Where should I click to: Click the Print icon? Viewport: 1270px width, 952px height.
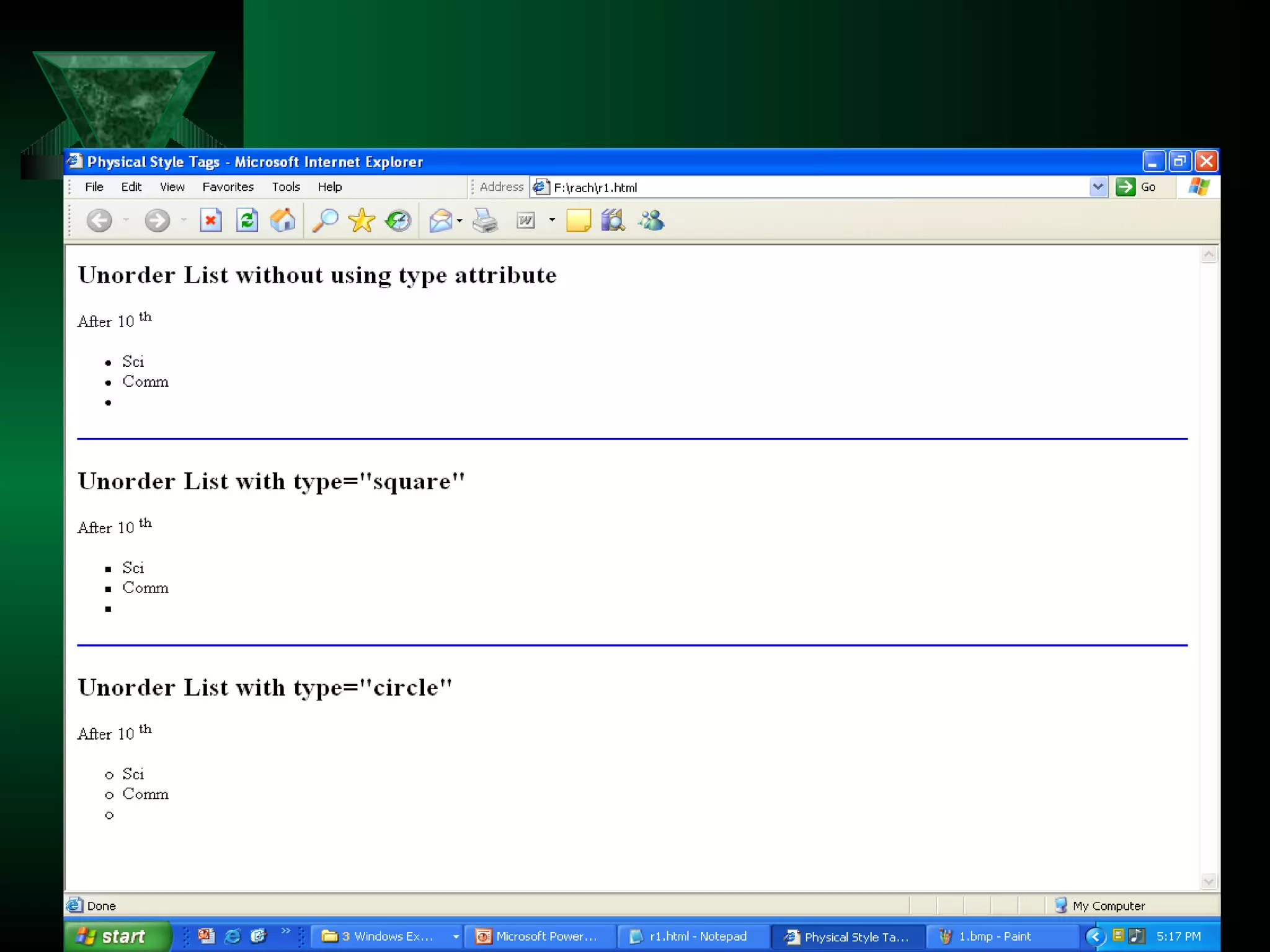click(x=484, y=221)
